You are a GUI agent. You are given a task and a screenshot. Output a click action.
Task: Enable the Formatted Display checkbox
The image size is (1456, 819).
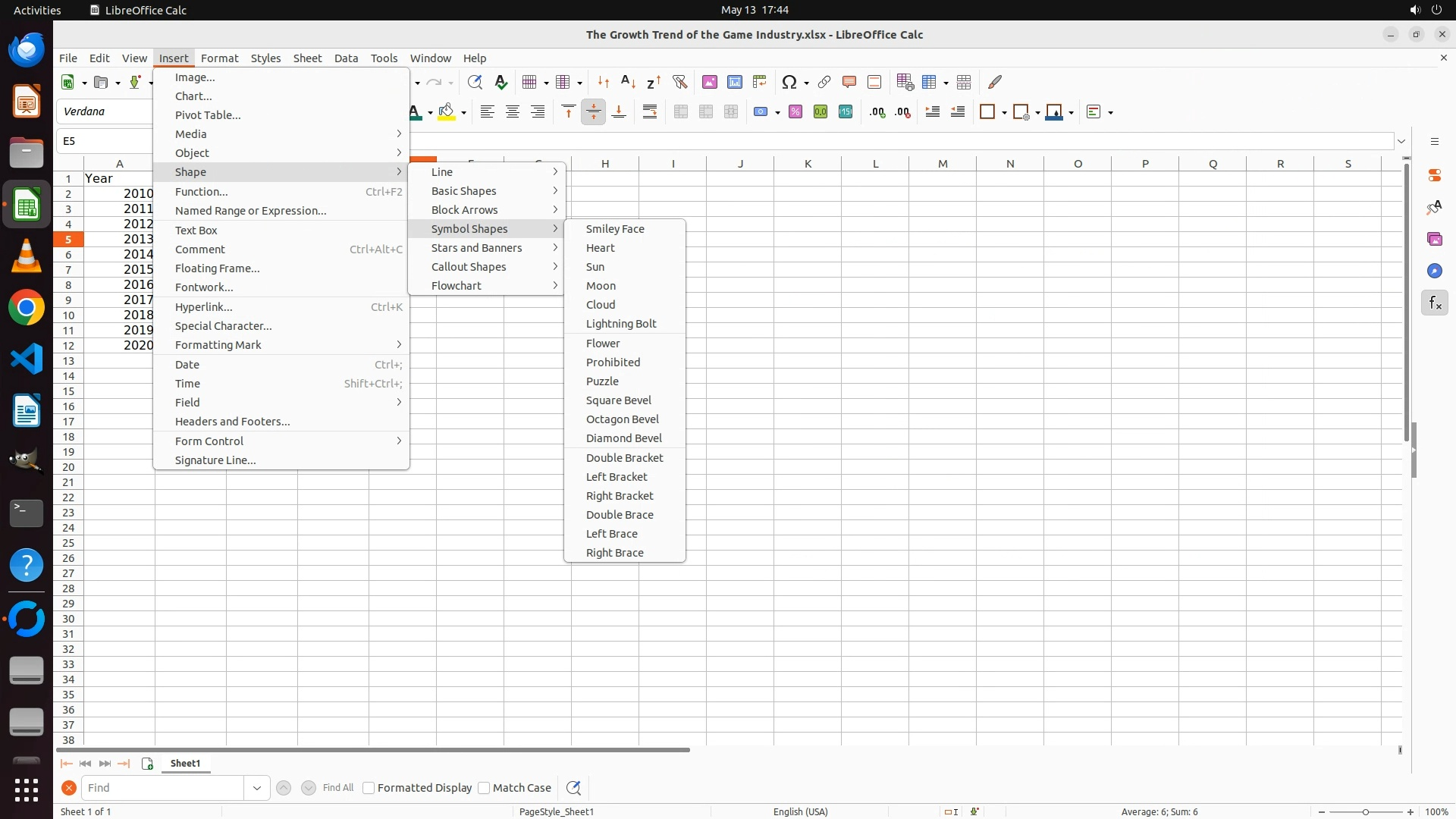point(369,788)
